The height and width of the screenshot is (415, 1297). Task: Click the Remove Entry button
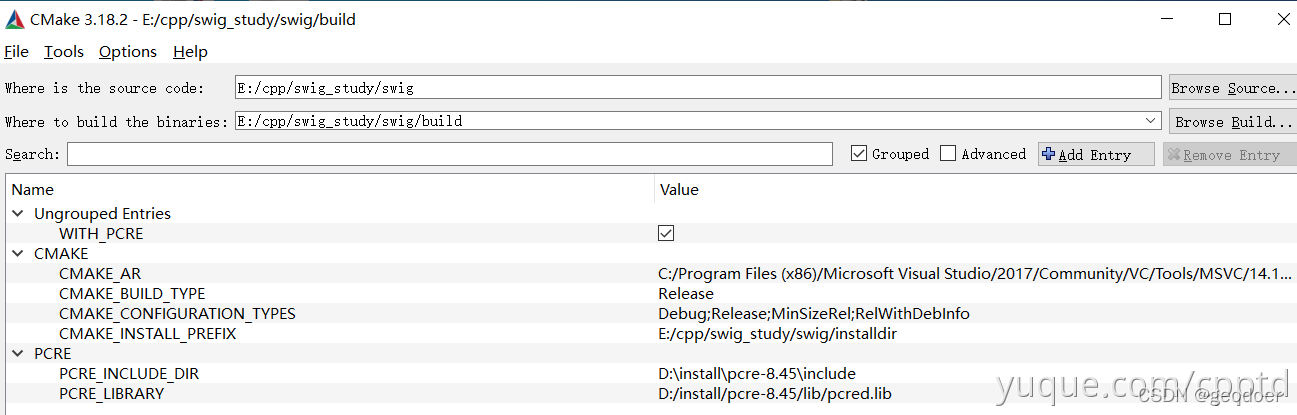point(1230,154)
